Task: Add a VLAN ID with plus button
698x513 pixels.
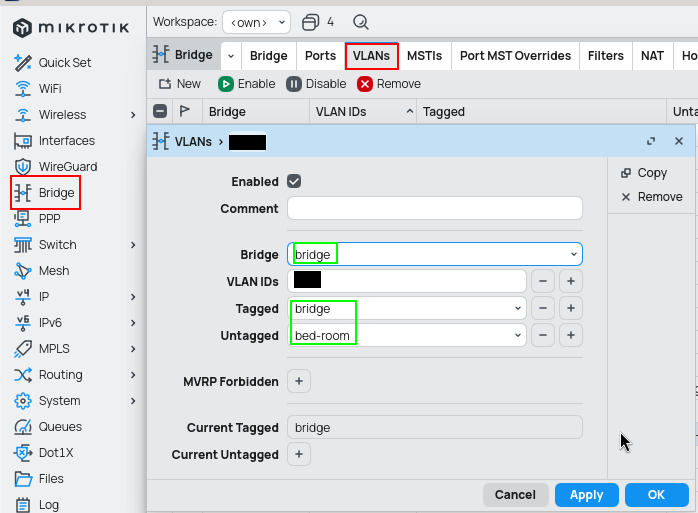Action: 571,281
